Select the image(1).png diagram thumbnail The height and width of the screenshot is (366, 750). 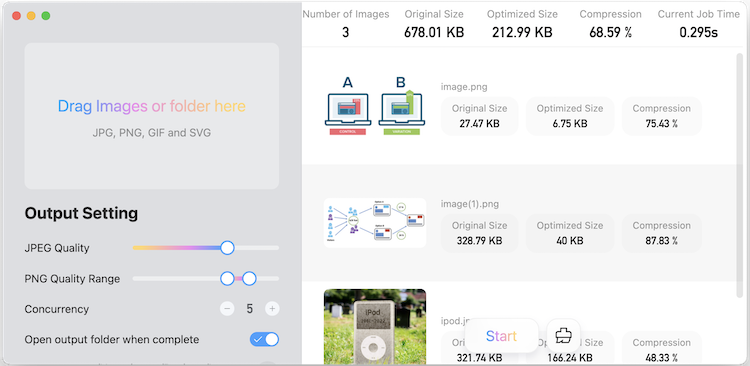(375, 223)
